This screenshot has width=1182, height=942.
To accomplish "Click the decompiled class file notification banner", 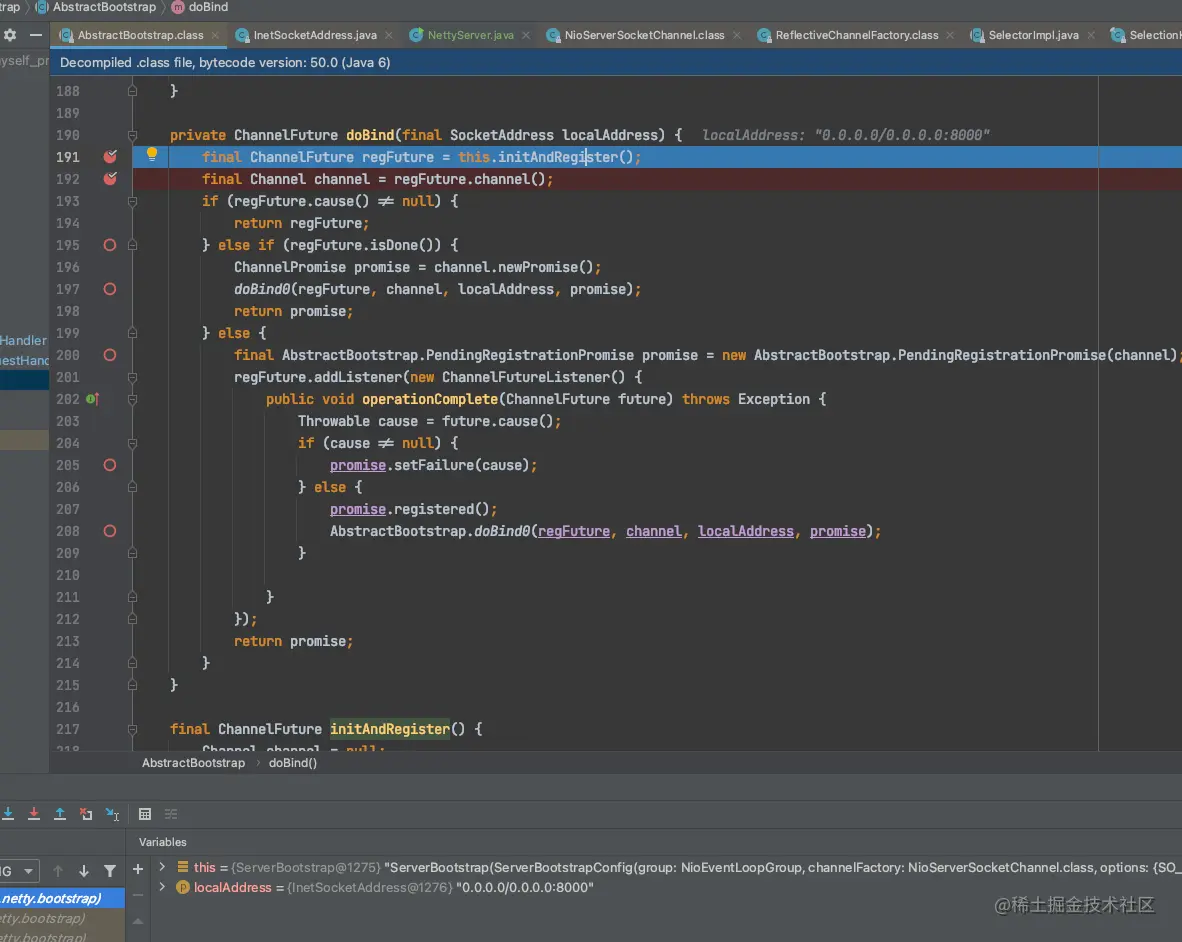I will [x=615, y=63].
